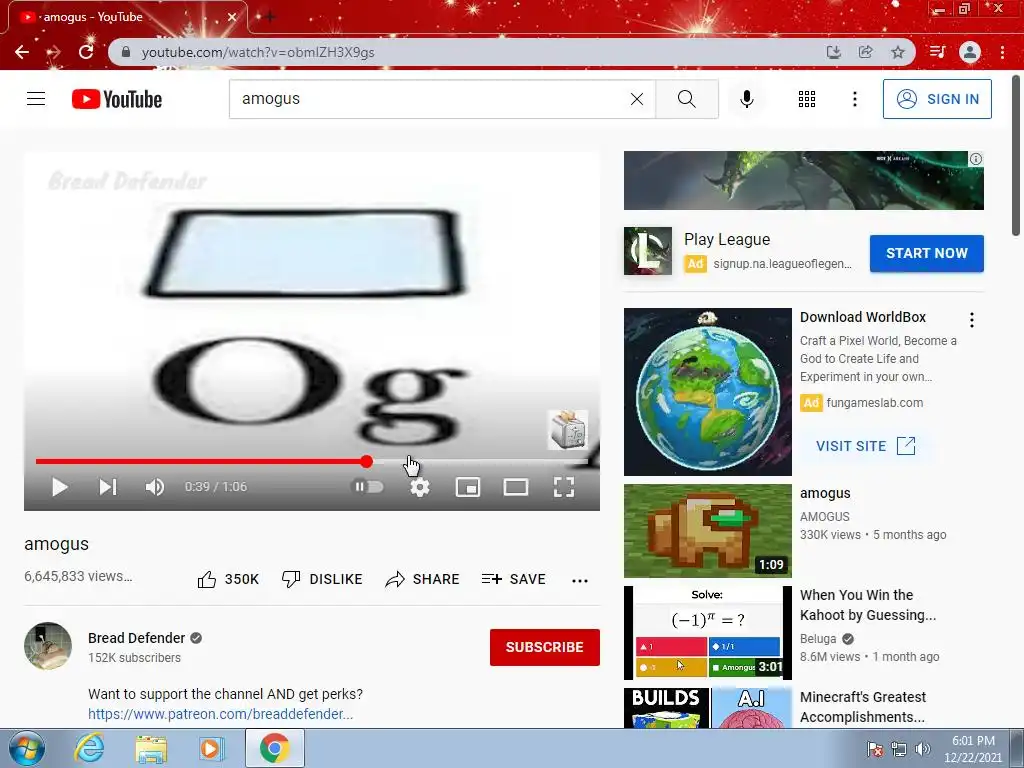Click the SIGN IN button
This screenshot has height=768, width=1024.
click(936, 99)
